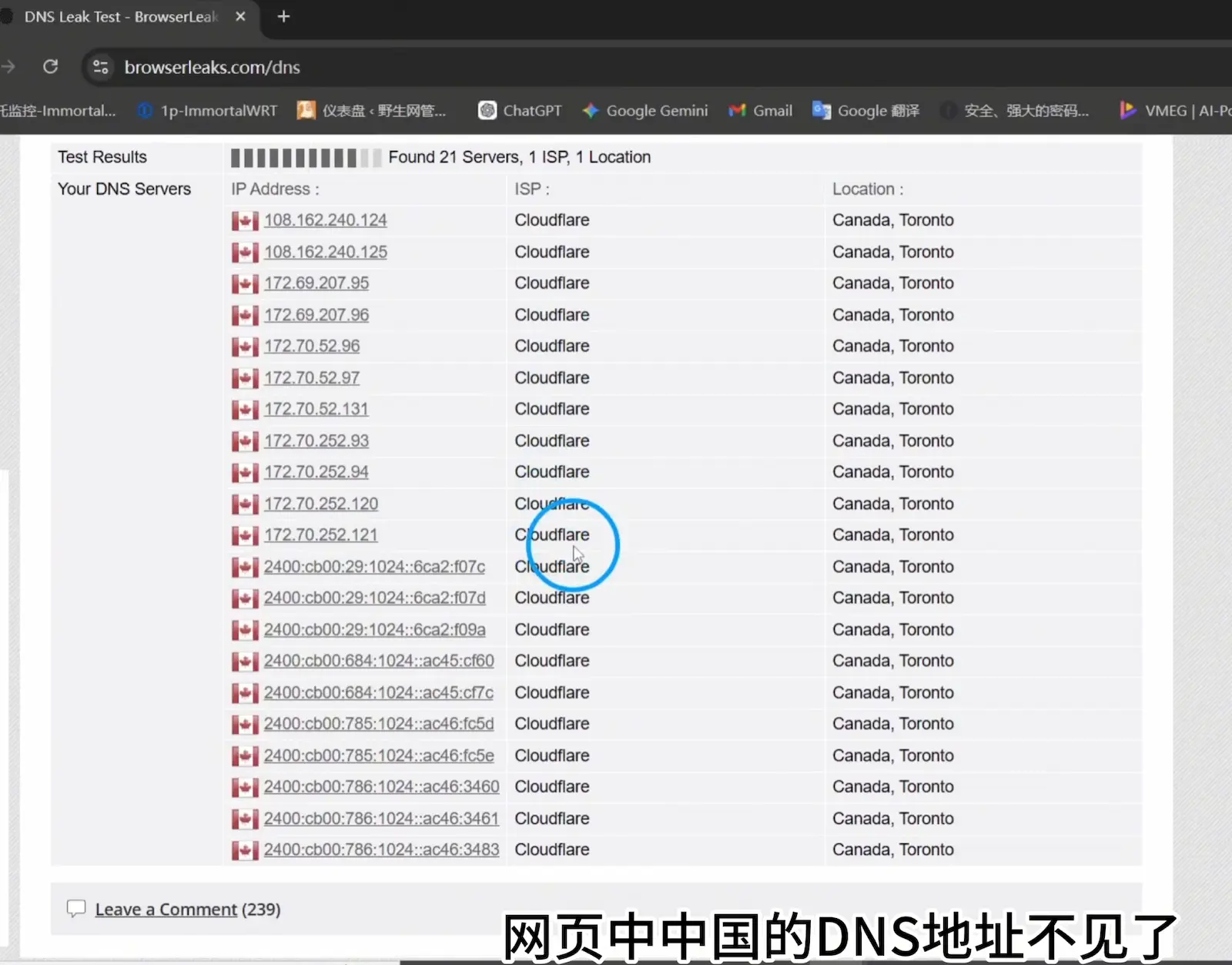
Task: Reload the current page
Action: (x=50, y=67)
